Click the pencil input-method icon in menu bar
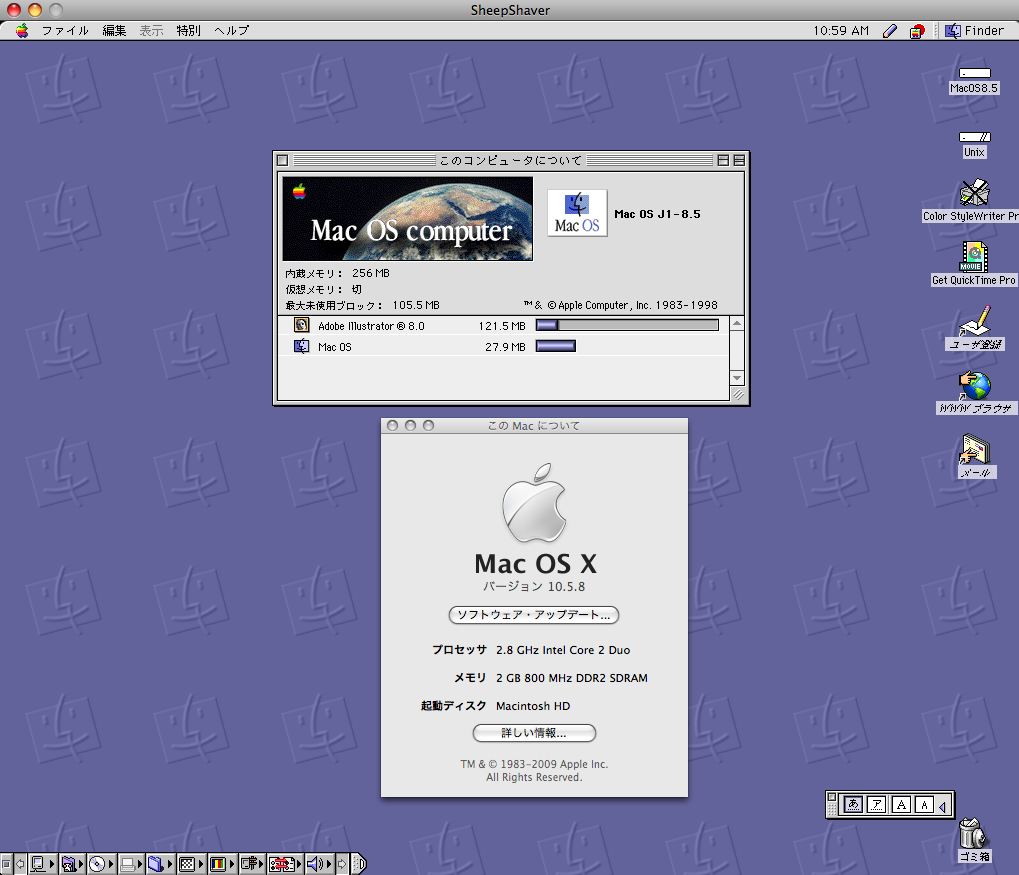Viewport: 1019px width, 875px height. (890, 31)
